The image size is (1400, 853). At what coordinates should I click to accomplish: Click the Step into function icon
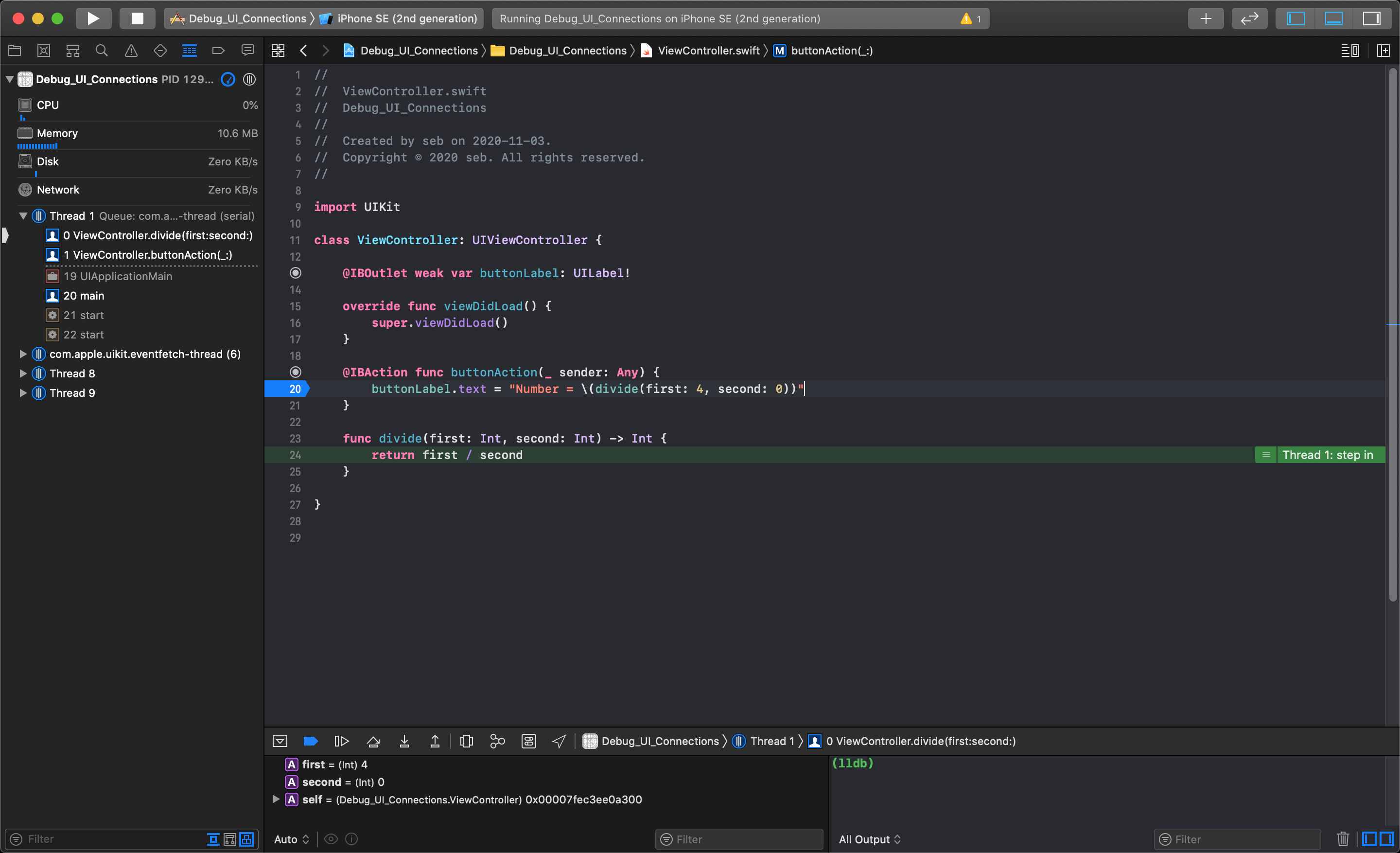(404, 740)
